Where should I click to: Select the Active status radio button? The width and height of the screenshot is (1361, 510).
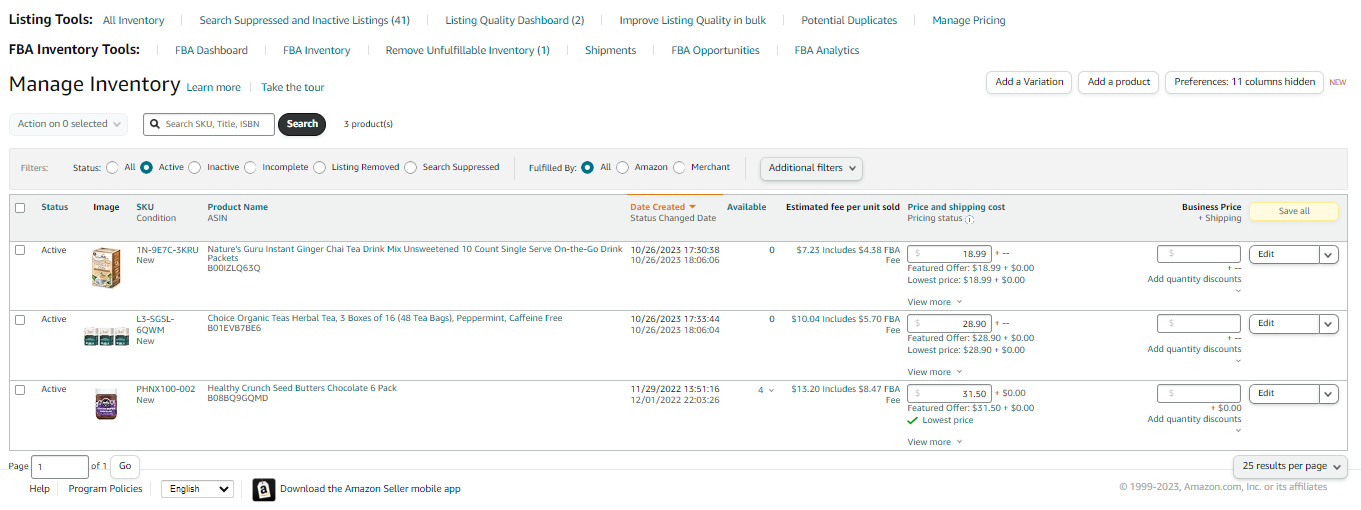(x=146, y=168)
